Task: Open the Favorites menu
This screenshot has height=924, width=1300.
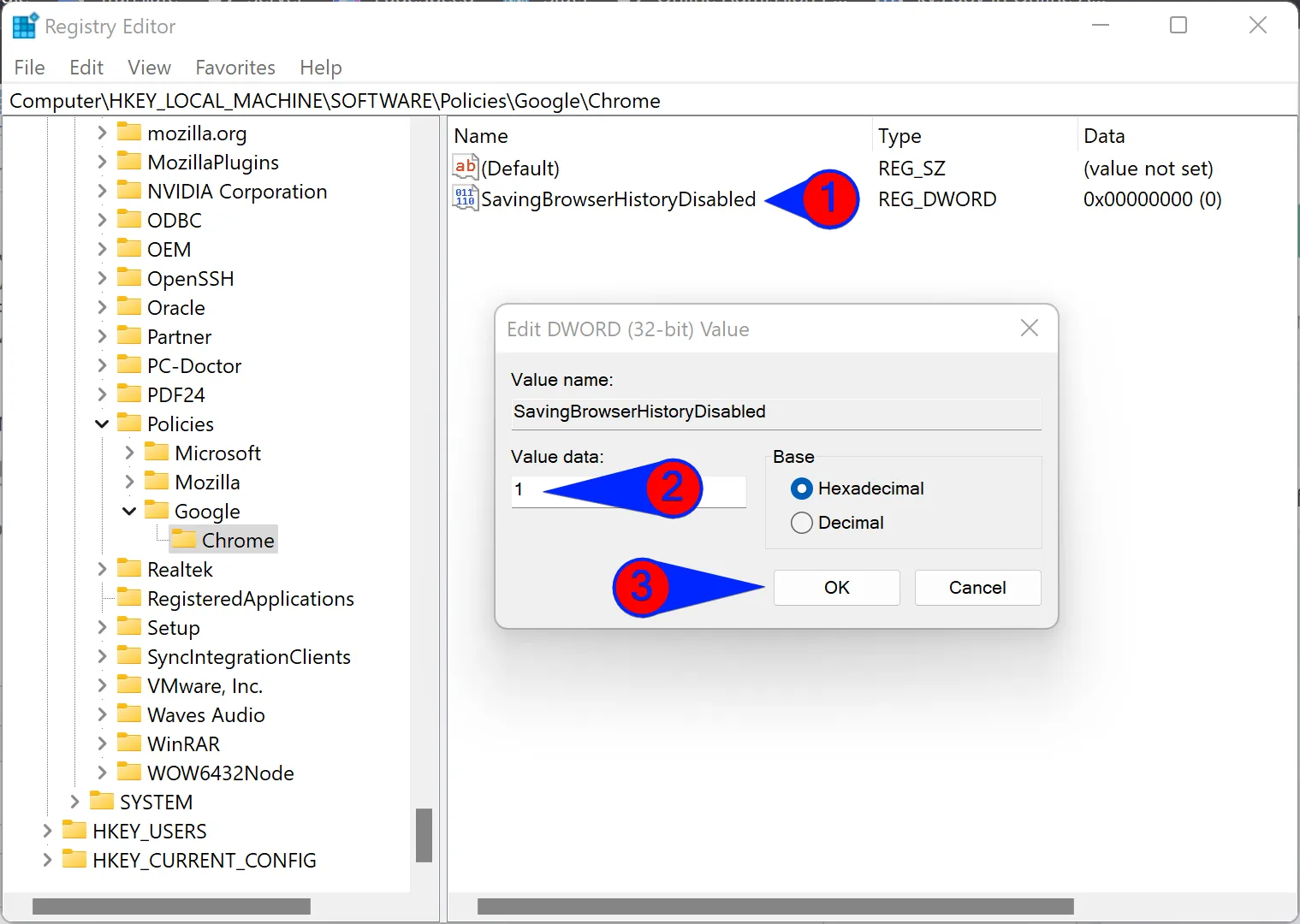Action: tap(234, 68)
